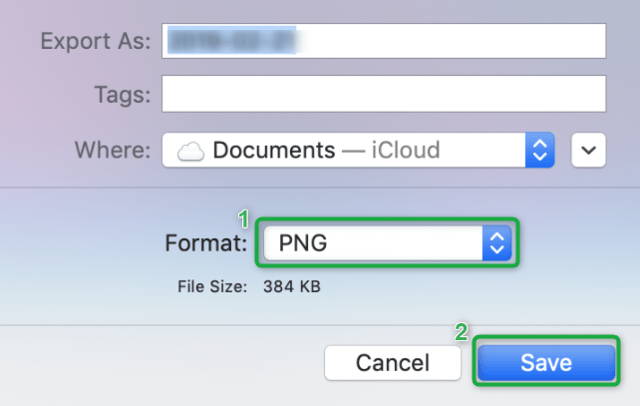Click into the Tags field
Viewport: 640px width, 406px height.
click(x=384, y=94)
